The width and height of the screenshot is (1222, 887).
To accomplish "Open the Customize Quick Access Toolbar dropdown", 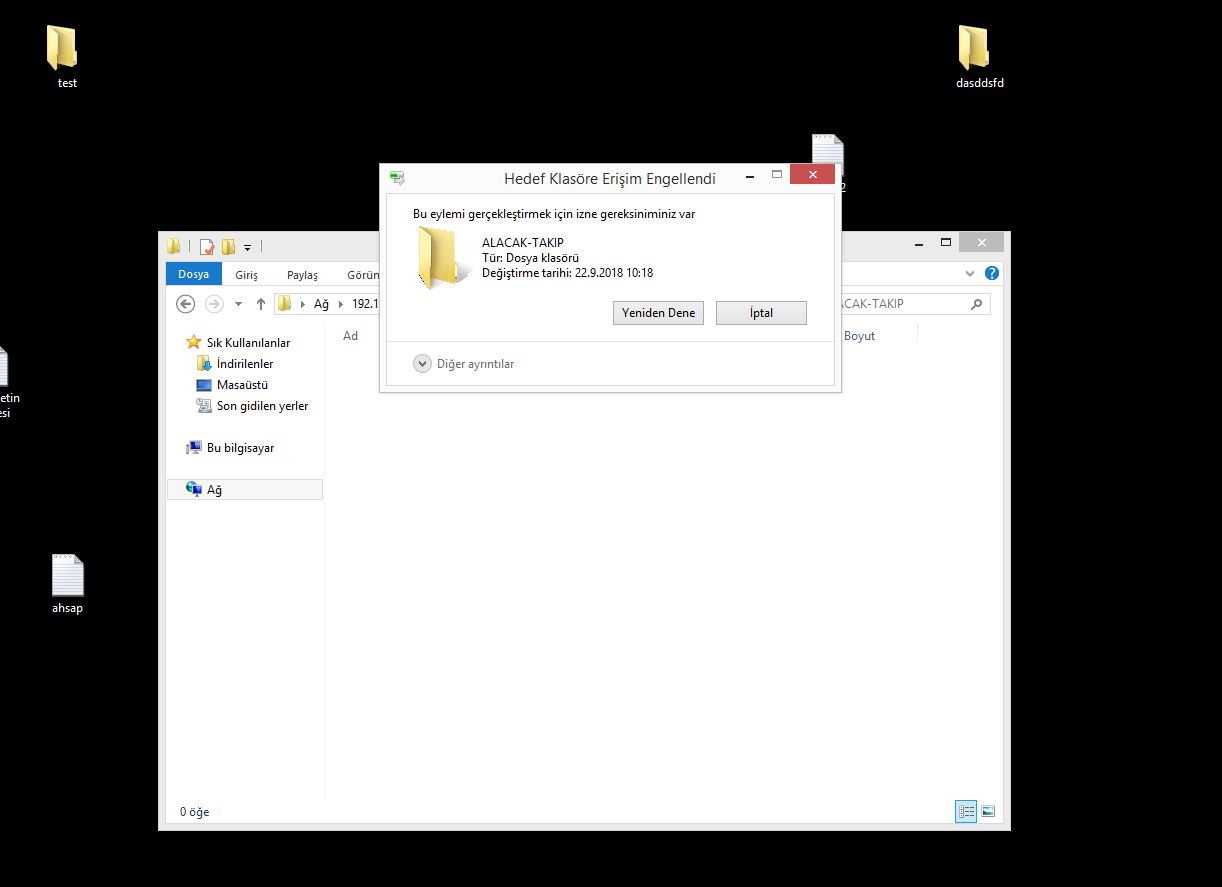I will pyautogui.click(x=247, y=248).
